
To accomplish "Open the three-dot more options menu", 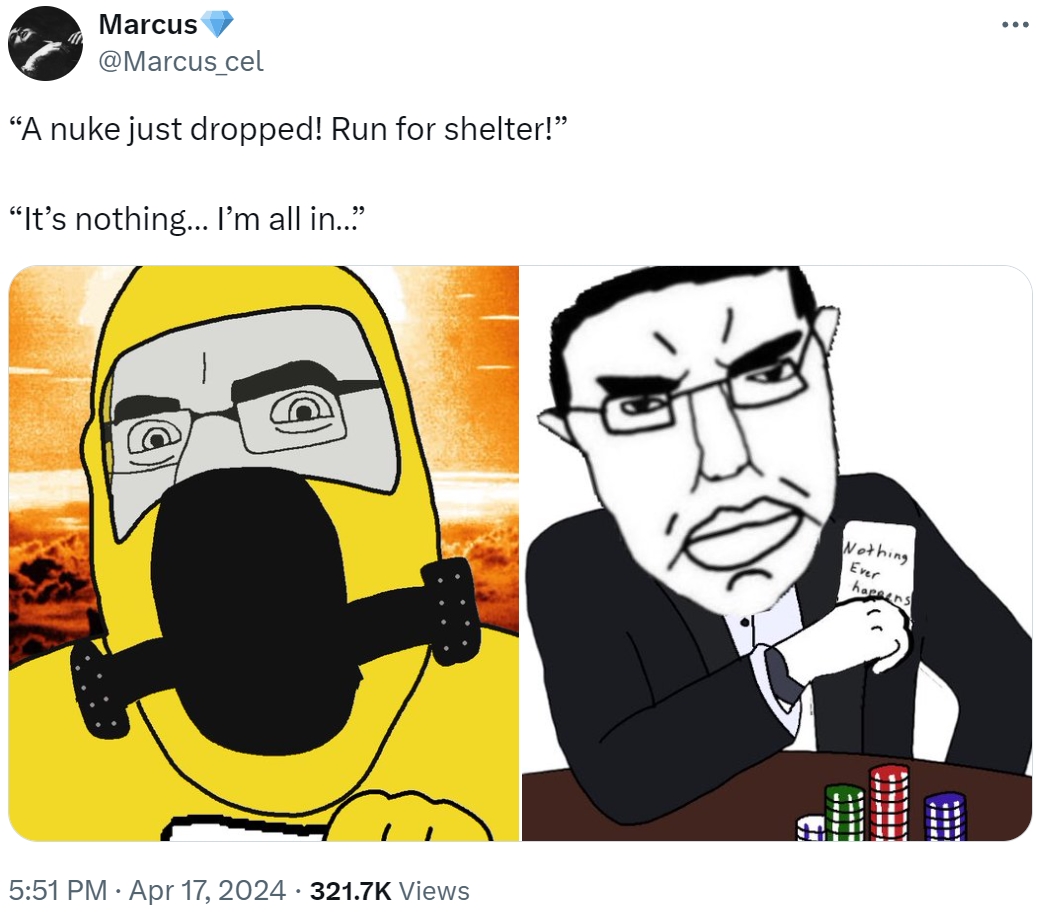I will [1015, 25].
